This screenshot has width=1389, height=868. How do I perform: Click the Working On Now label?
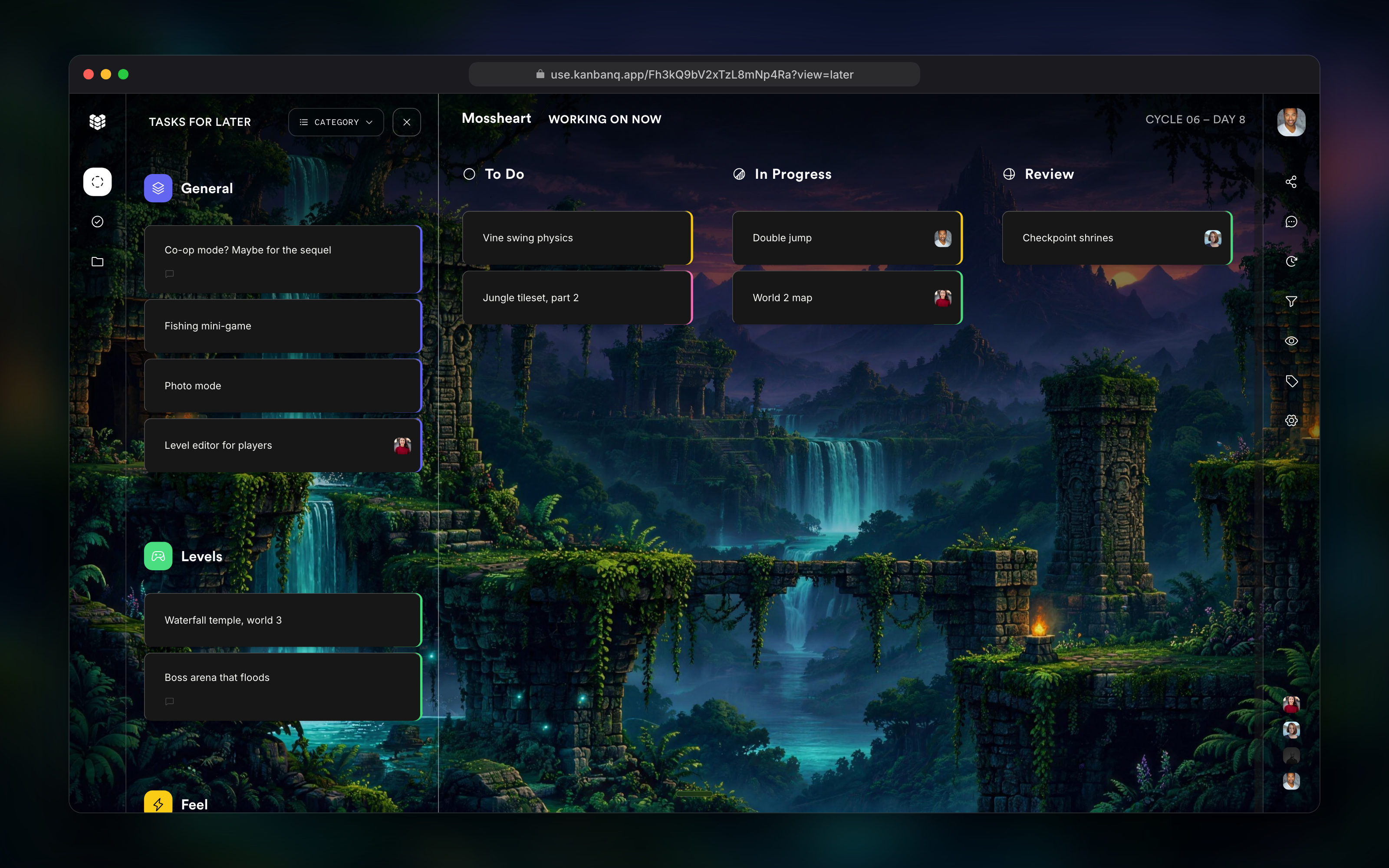click(x=605, y=119)
